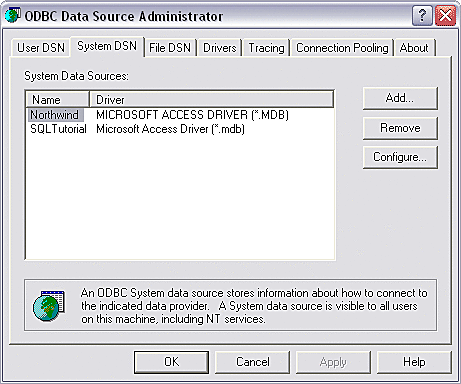The height and width of the screenshot is (384, 461).
Task: Open the File DSN tab
Action: pos(170,48)
